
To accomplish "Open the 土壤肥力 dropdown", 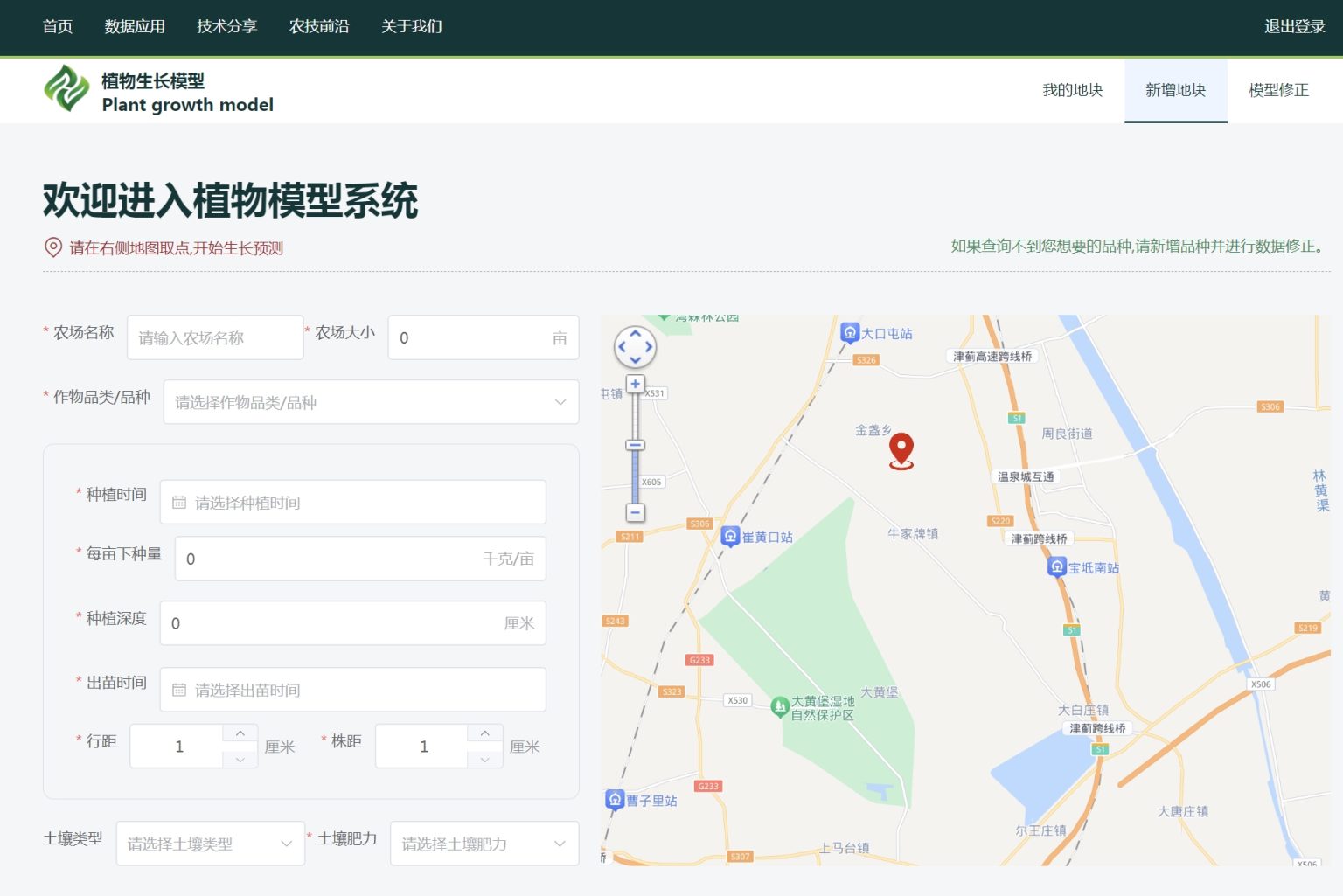I will [484, 844].
